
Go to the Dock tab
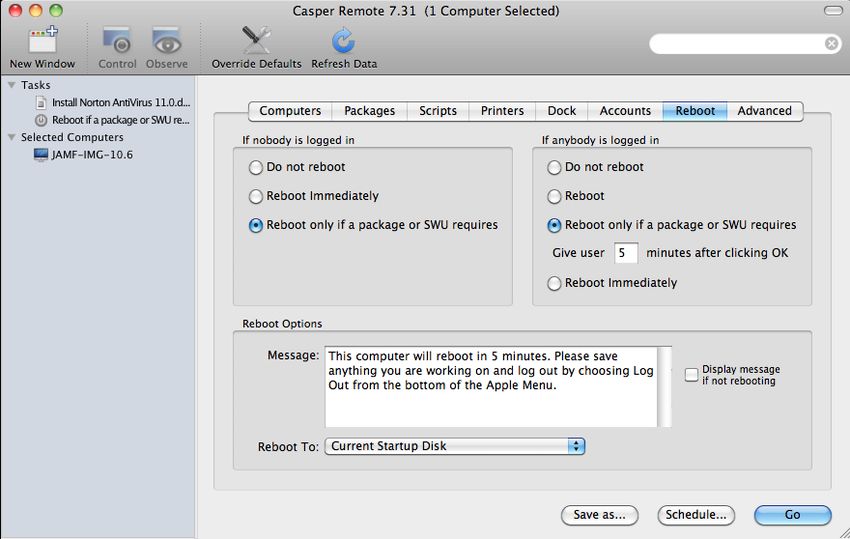tap(562, 111)
